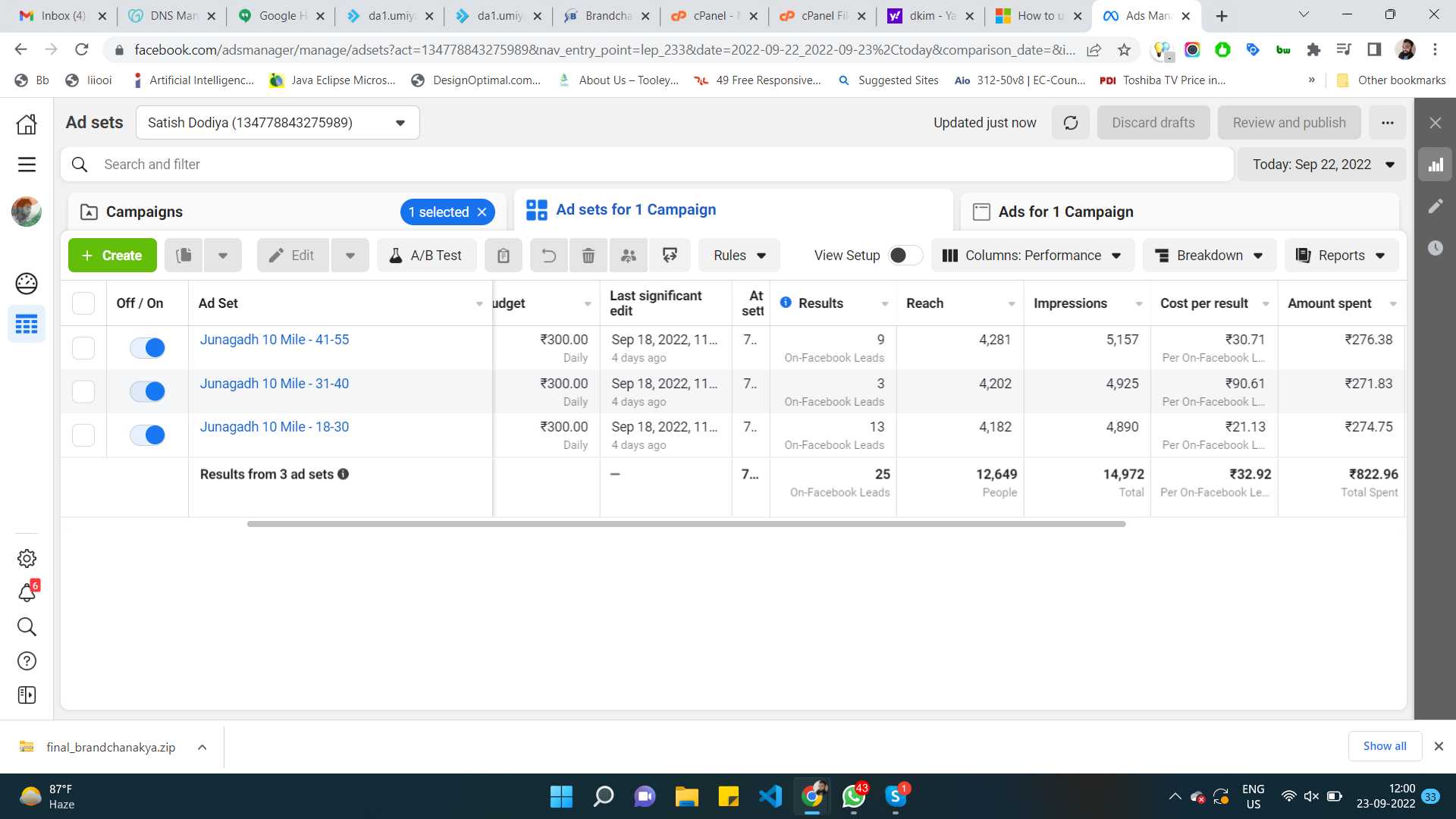The image size is (1456, 819).
Task: Open the campaigns table grid icon
Action: click(27, 325)
